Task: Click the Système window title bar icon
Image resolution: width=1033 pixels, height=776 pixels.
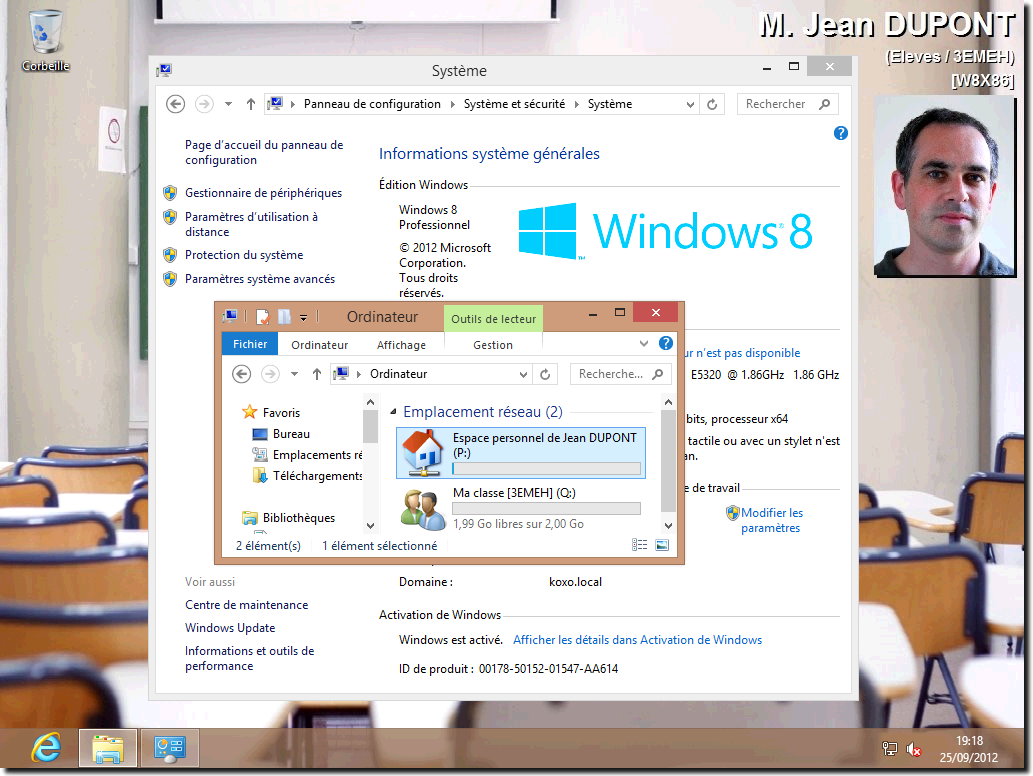Action: (165, 70)
